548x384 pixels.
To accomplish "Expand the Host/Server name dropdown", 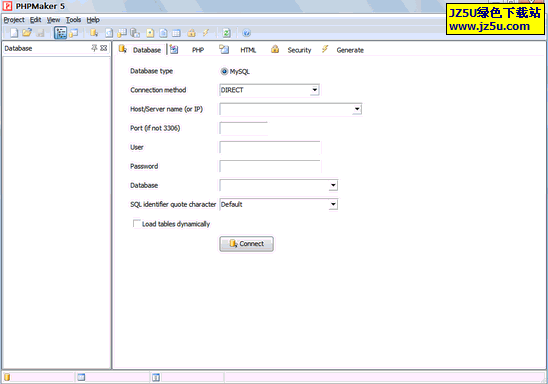I will click(356, 109).
